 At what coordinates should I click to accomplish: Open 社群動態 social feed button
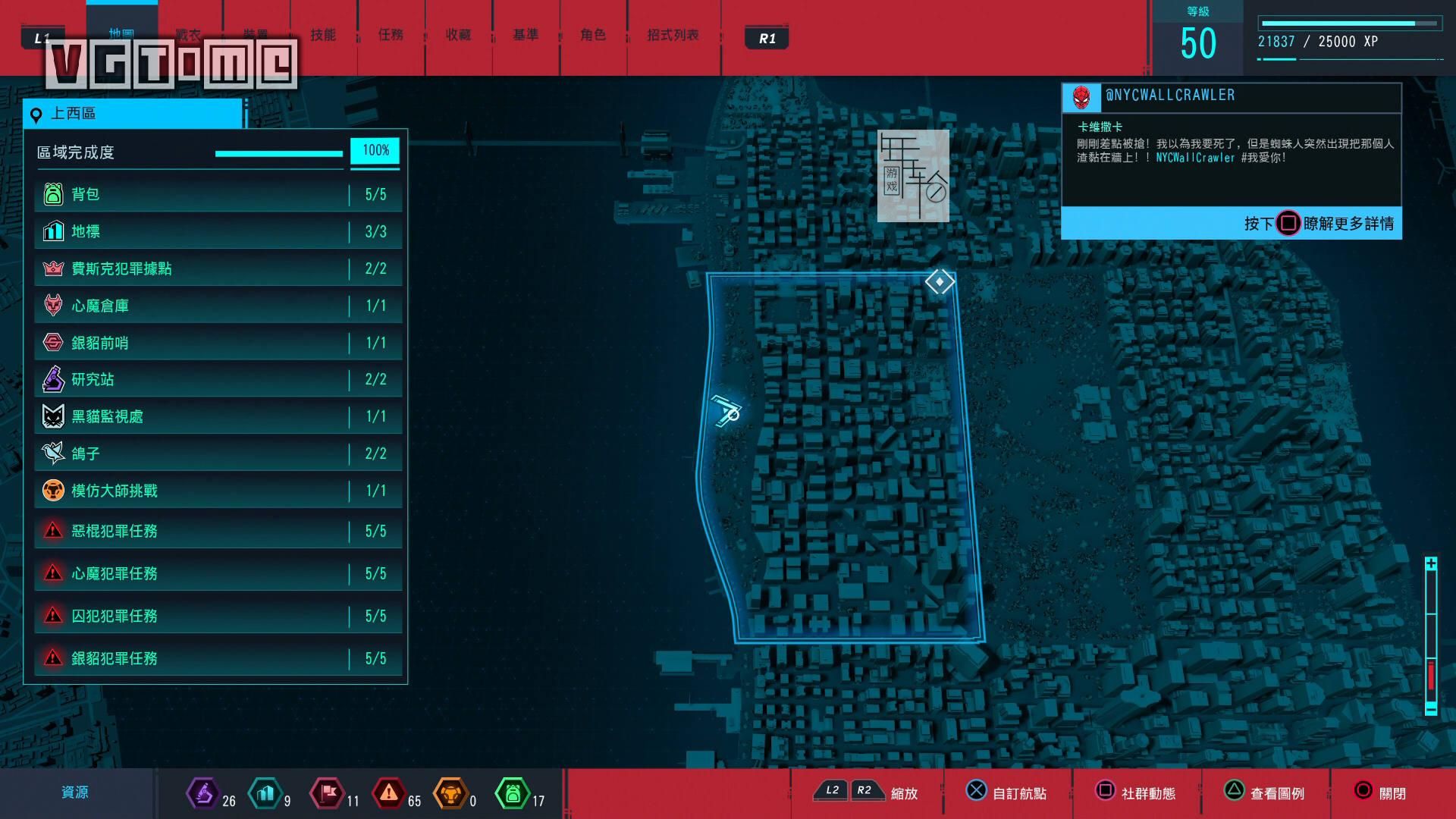click(1136, 792)
